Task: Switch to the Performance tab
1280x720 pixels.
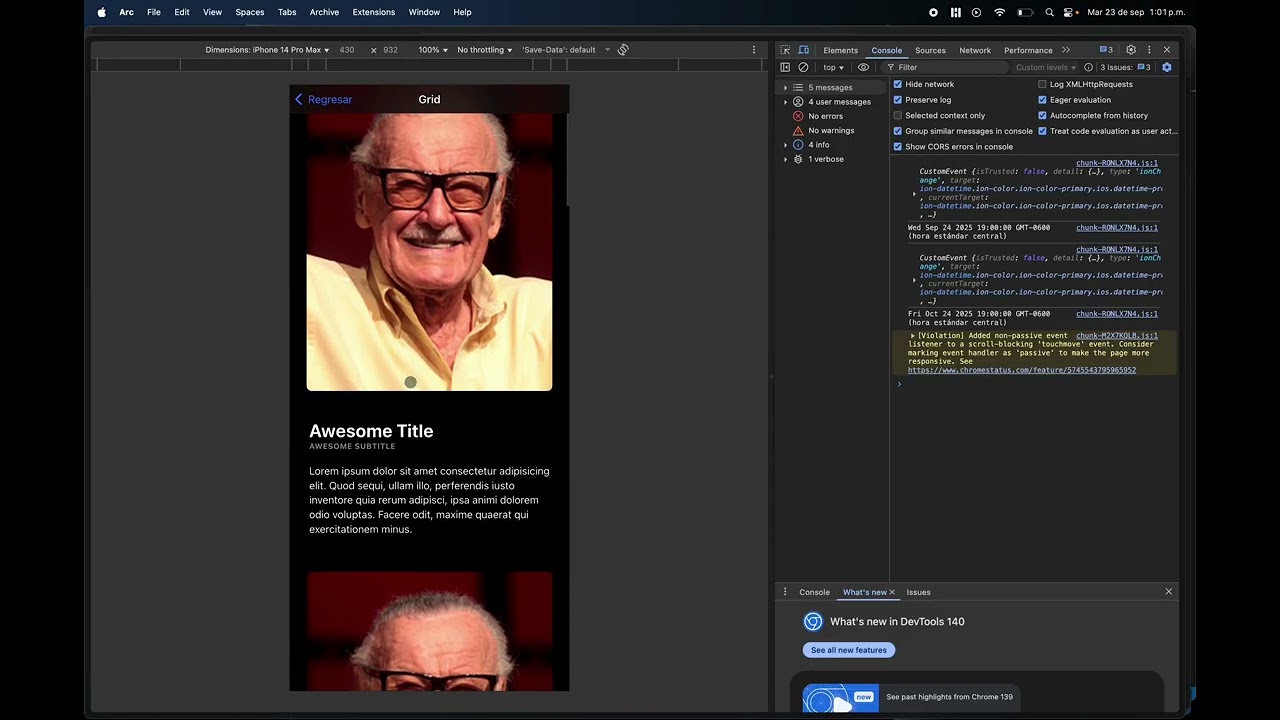Action: (x=1028, y=50)
